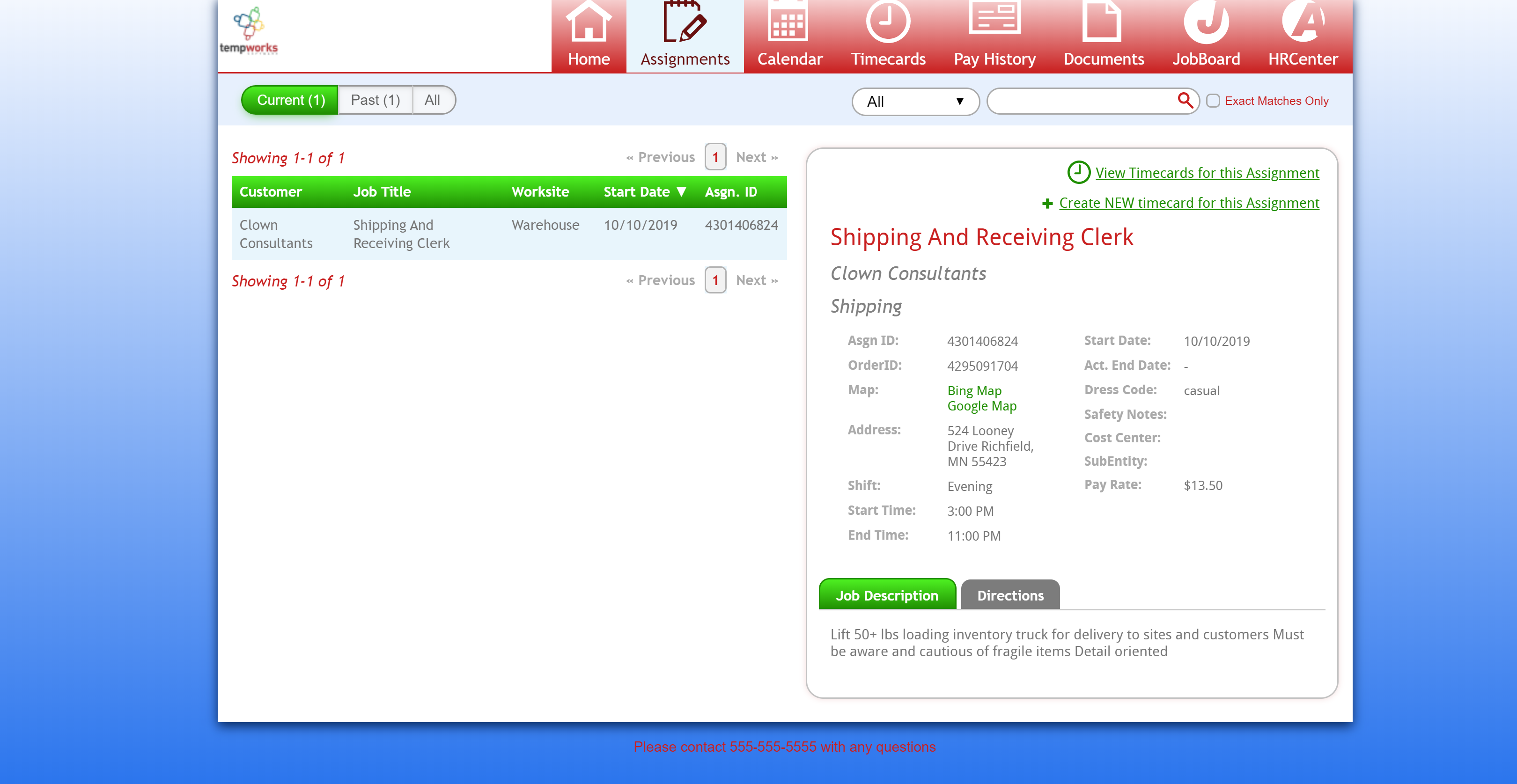Sort by Start Date column arrow
This screenshot has width=1517, height=784.
tap(681, 192)
